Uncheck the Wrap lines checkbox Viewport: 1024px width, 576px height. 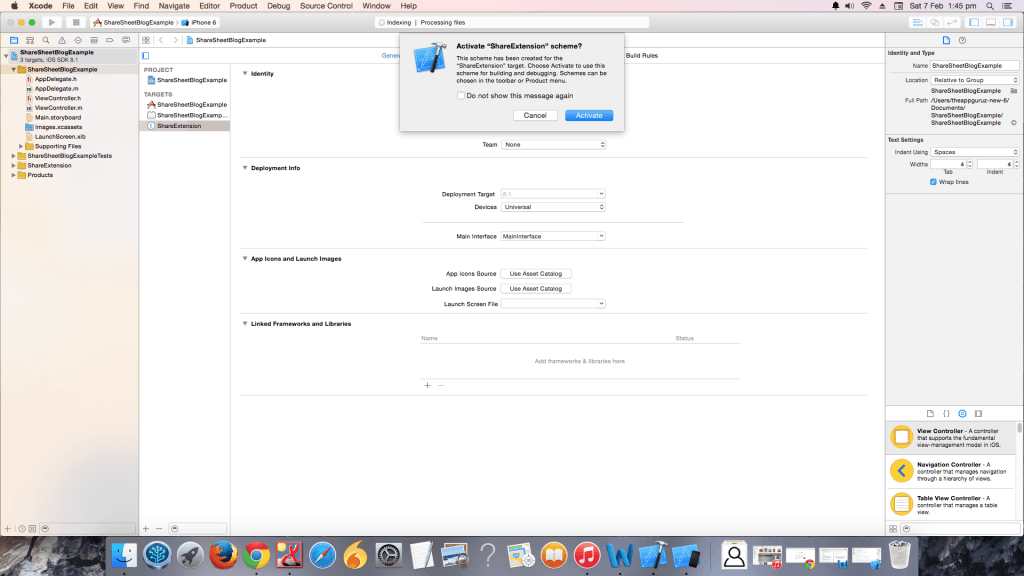click(933, 182)
